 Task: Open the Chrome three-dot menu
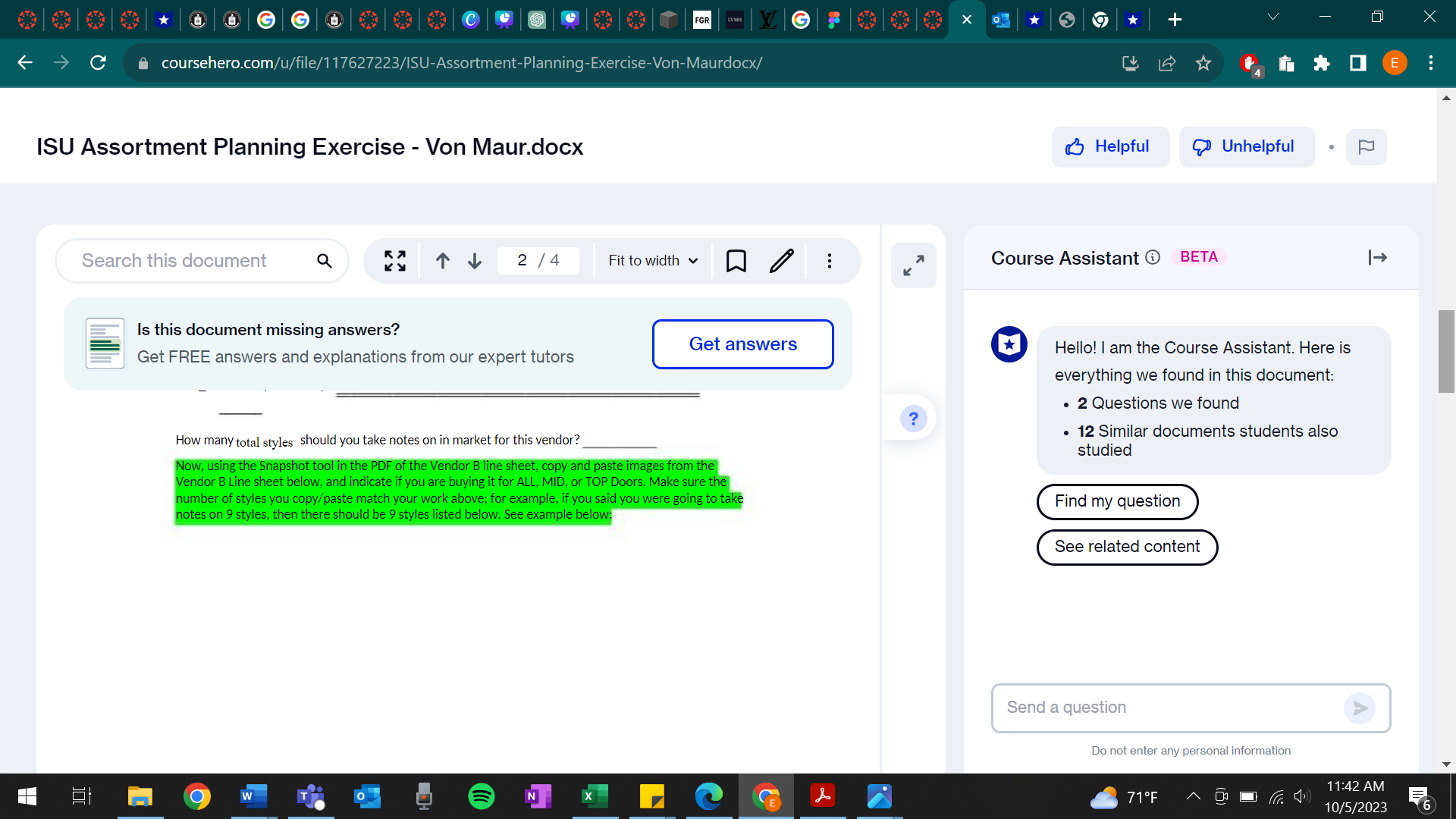1431,63
